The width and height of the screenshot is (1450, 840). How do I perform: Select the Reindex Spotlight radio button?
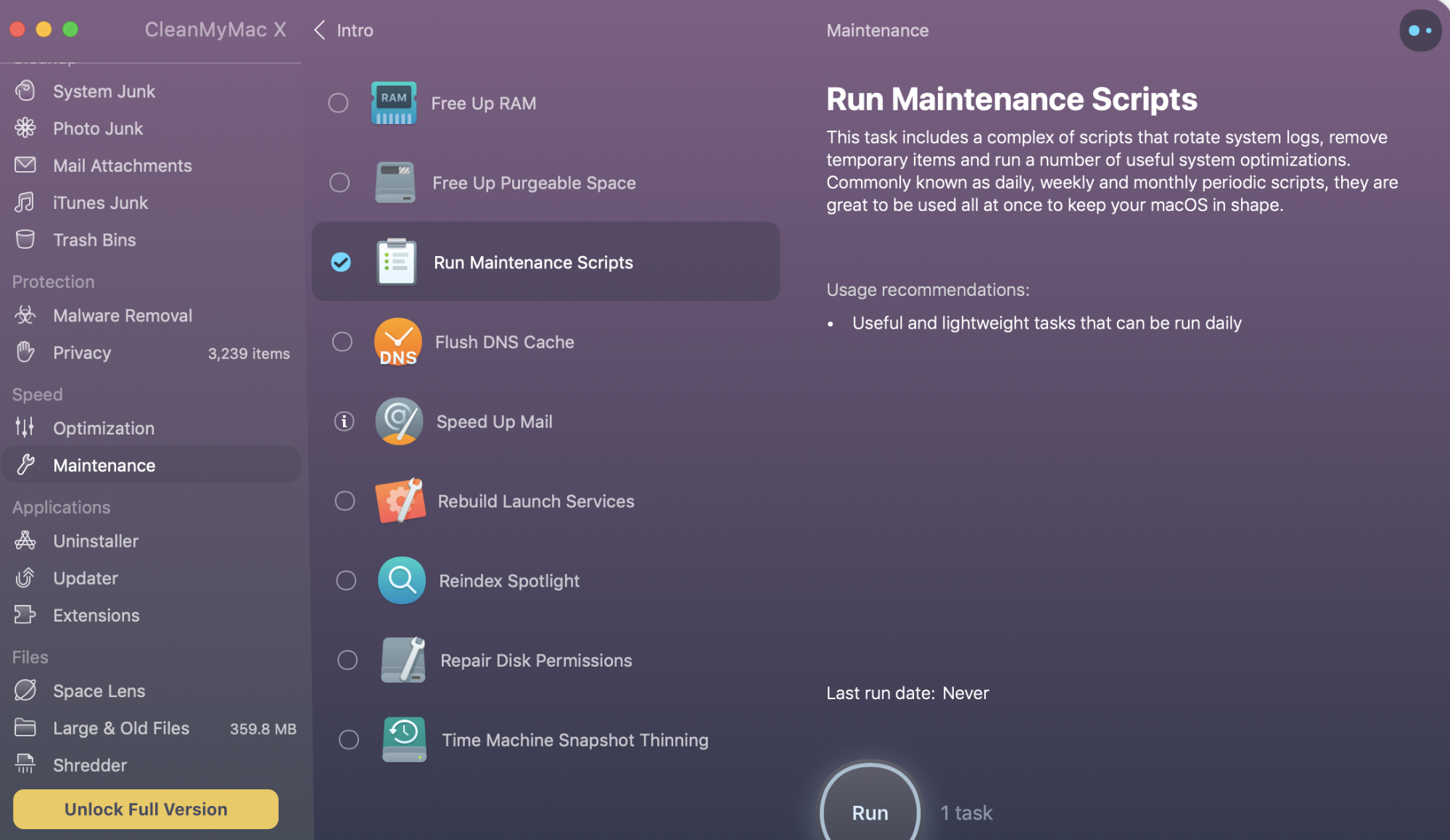(x=346, y=580)
